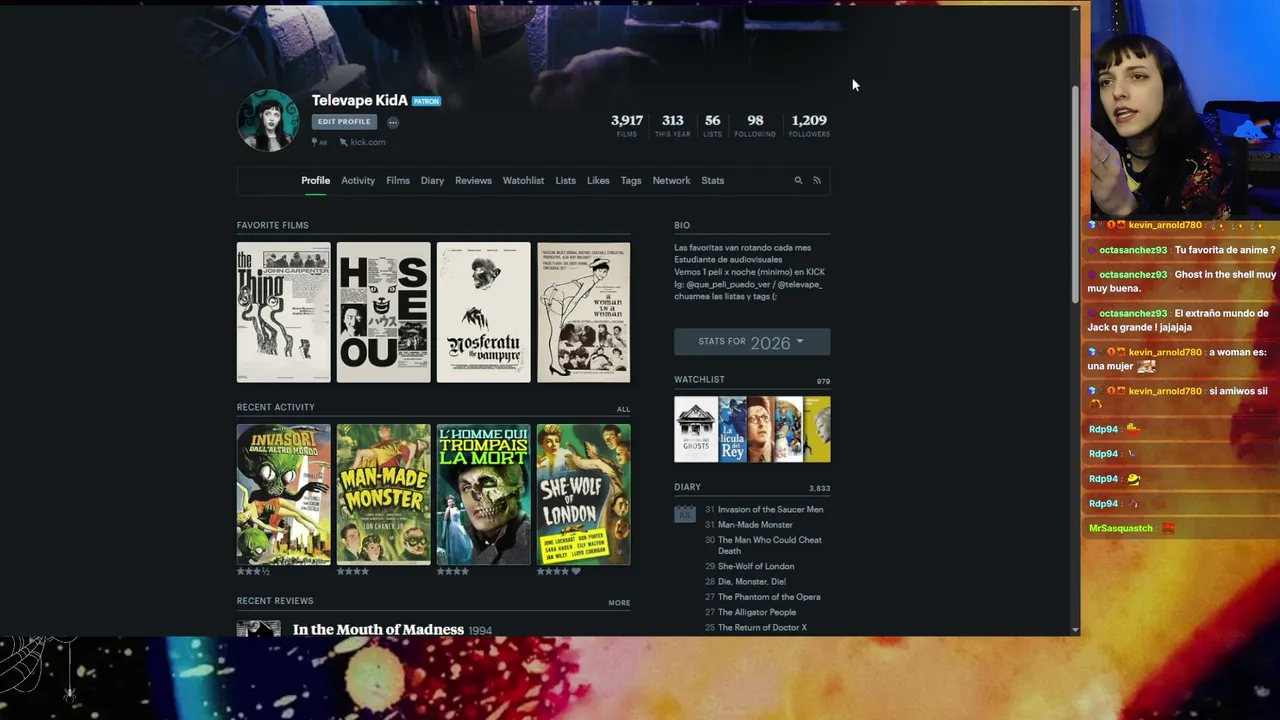Open diary entry Die, Monster, Die!
The width and height of the screenshot is (1280, 720).
point(752,582)
